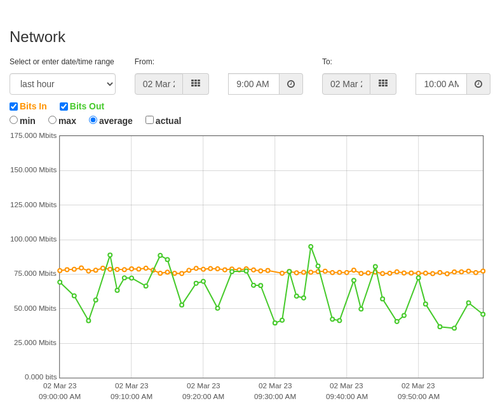500x403 pixels.
Task: Click the 09:00:00 AM time axis label
Action: tap(60, 397)
